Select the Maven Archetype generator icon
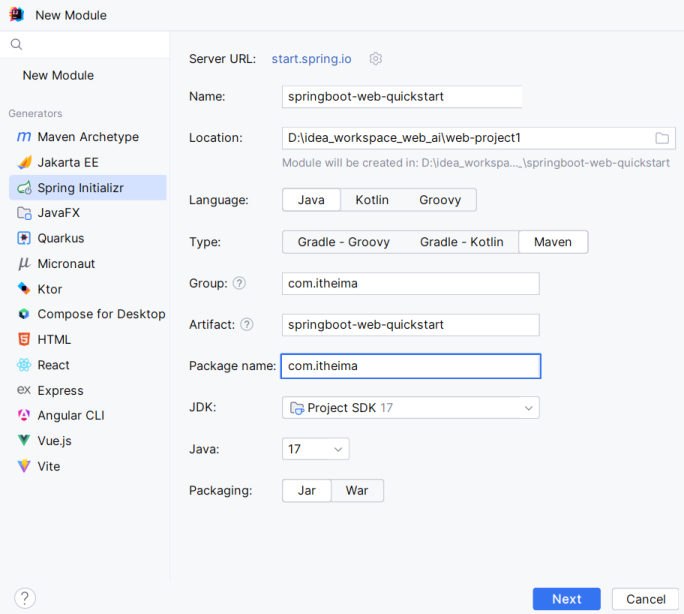 24,137
